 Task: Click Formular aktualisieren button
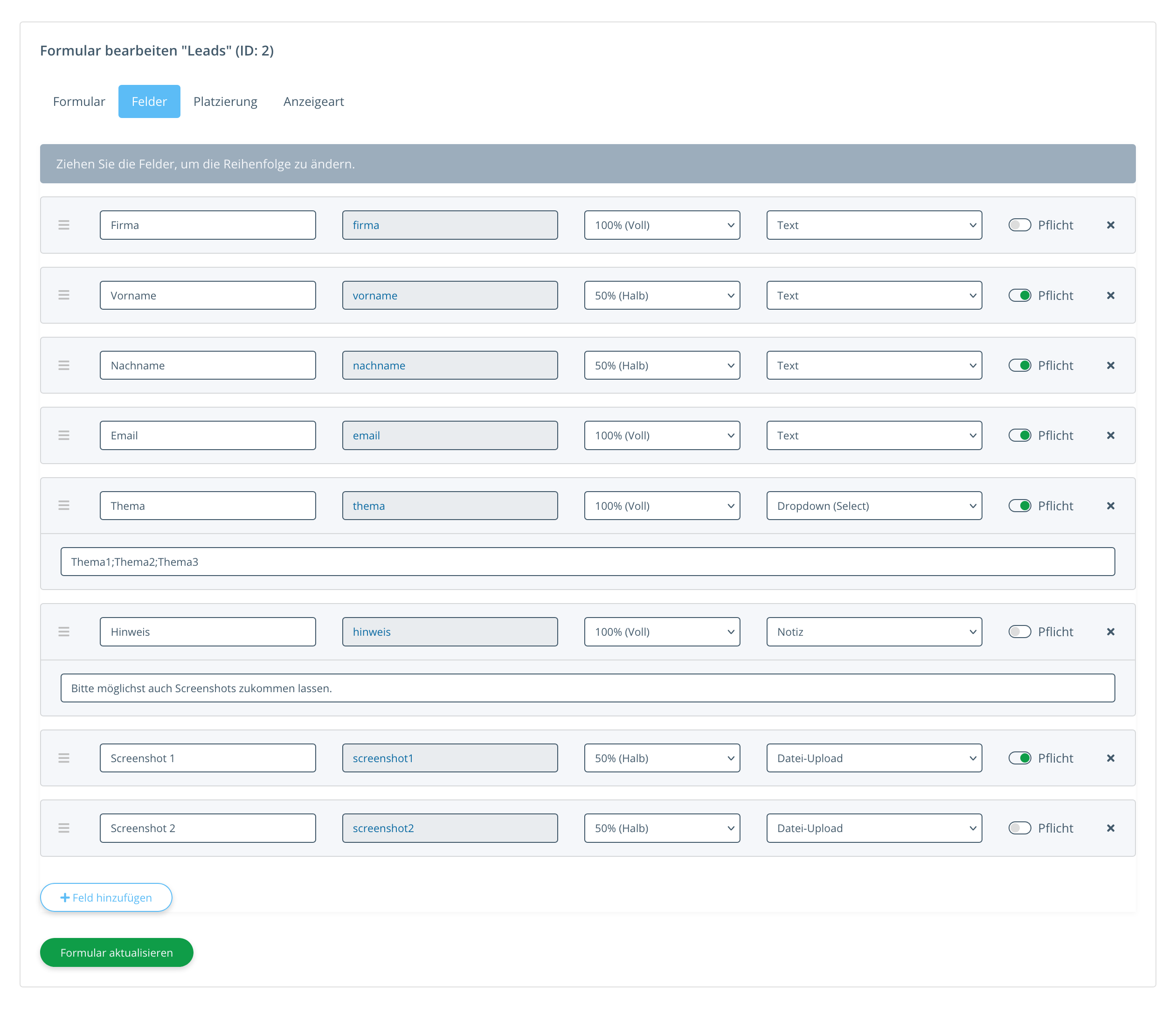click(x=117, y=953)
